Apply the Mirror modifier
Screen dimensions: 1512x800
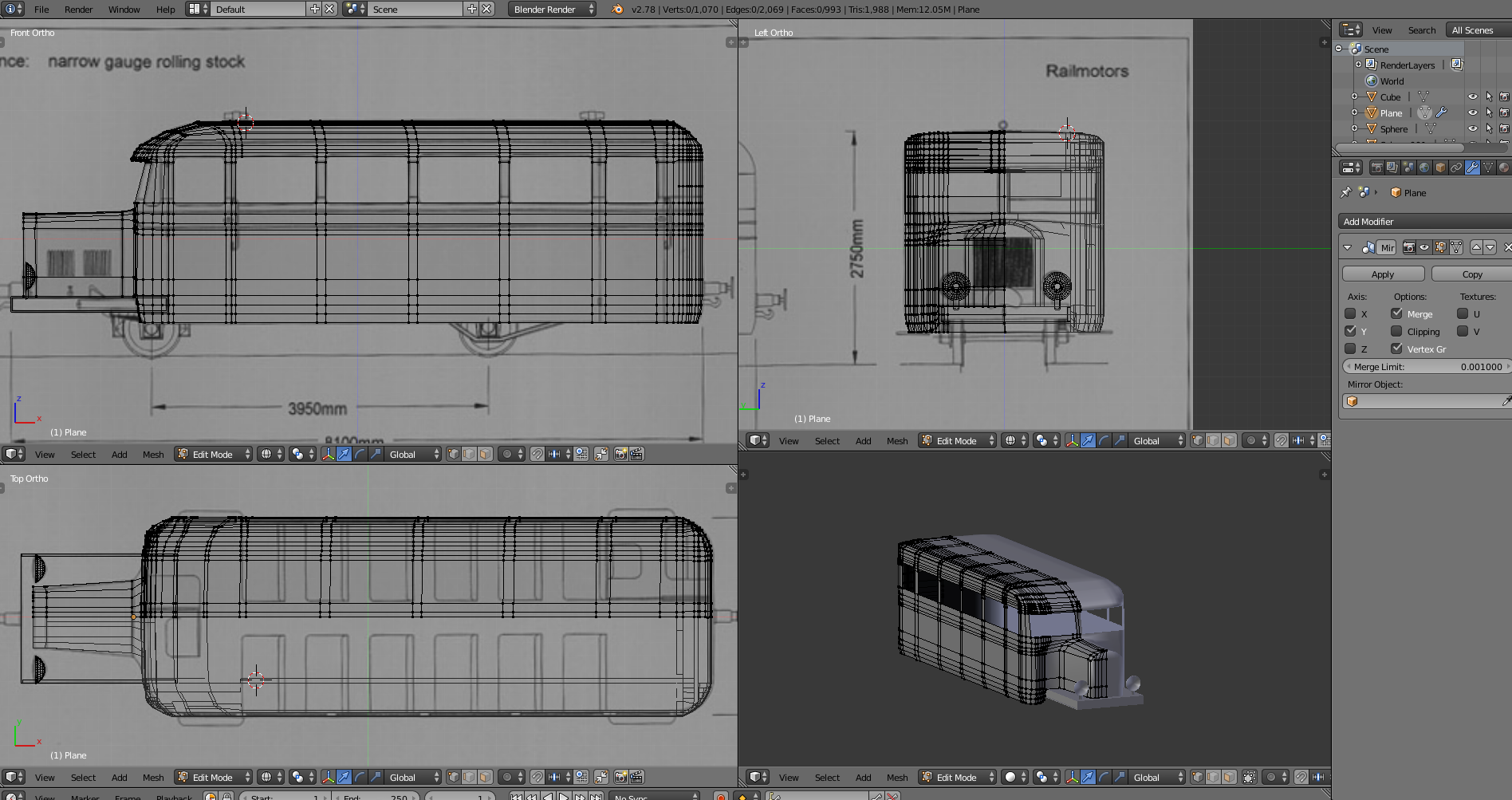click(x=1383, y=274)
